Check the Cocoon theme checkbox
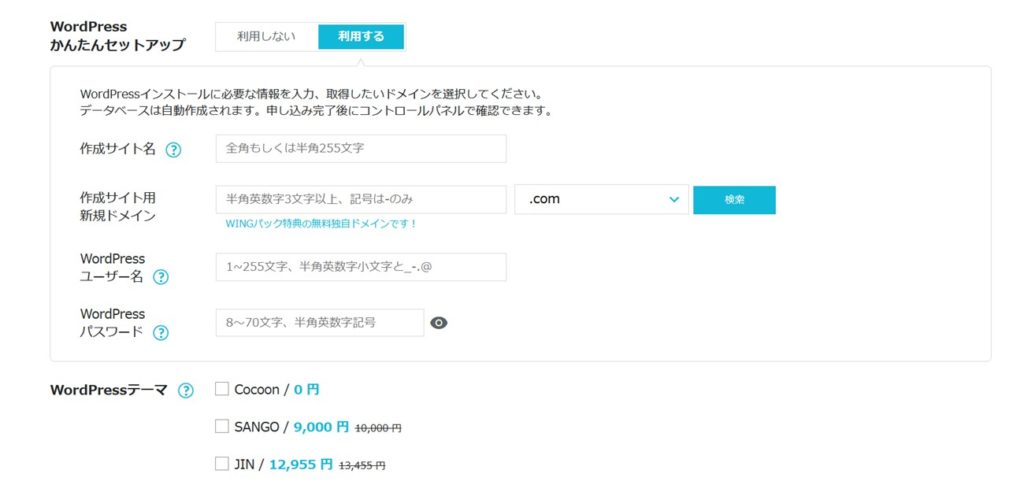 222,389
